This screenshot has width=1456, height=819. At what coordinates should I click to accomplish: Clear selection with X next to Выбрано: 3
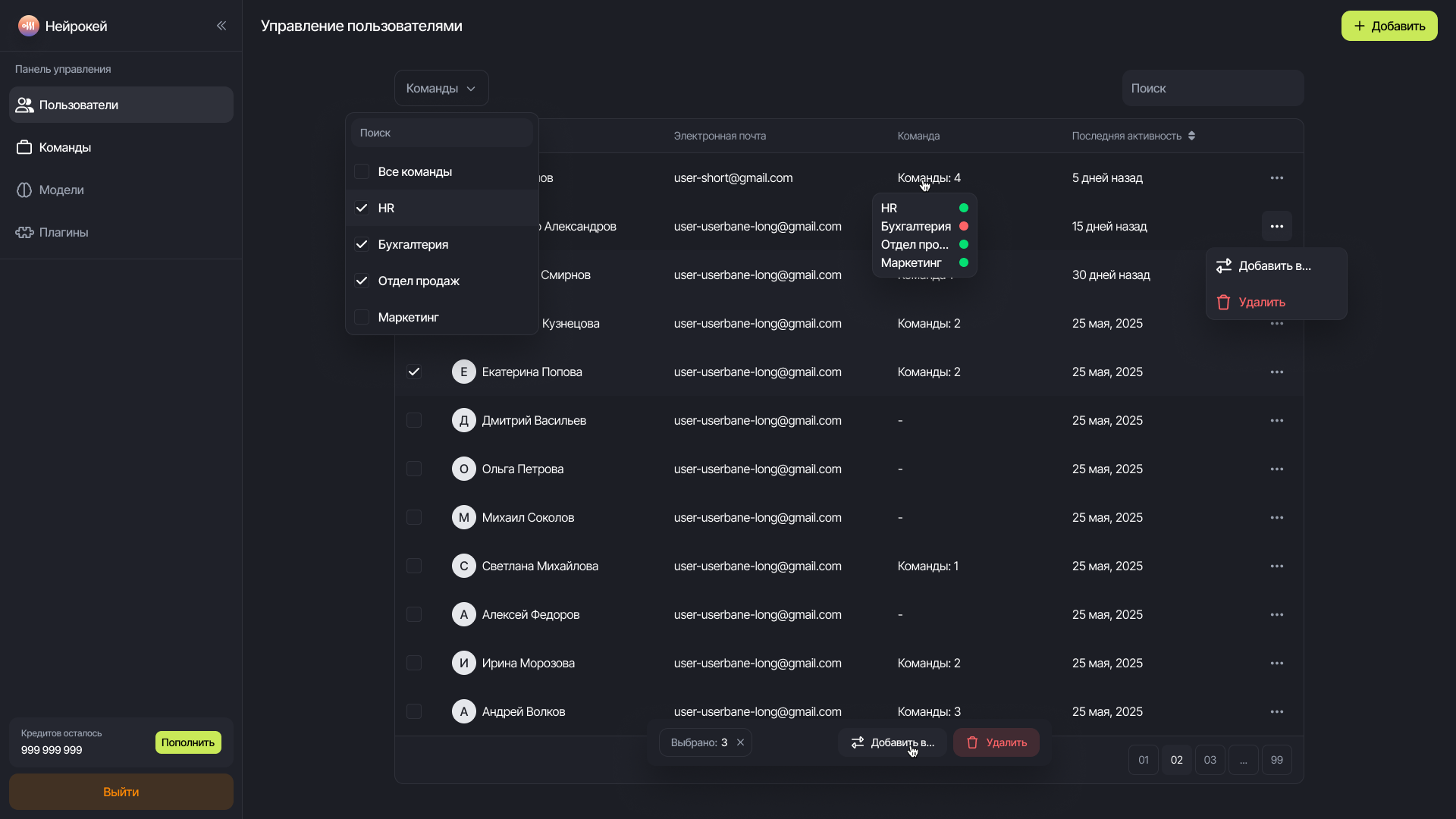[740, 742]
